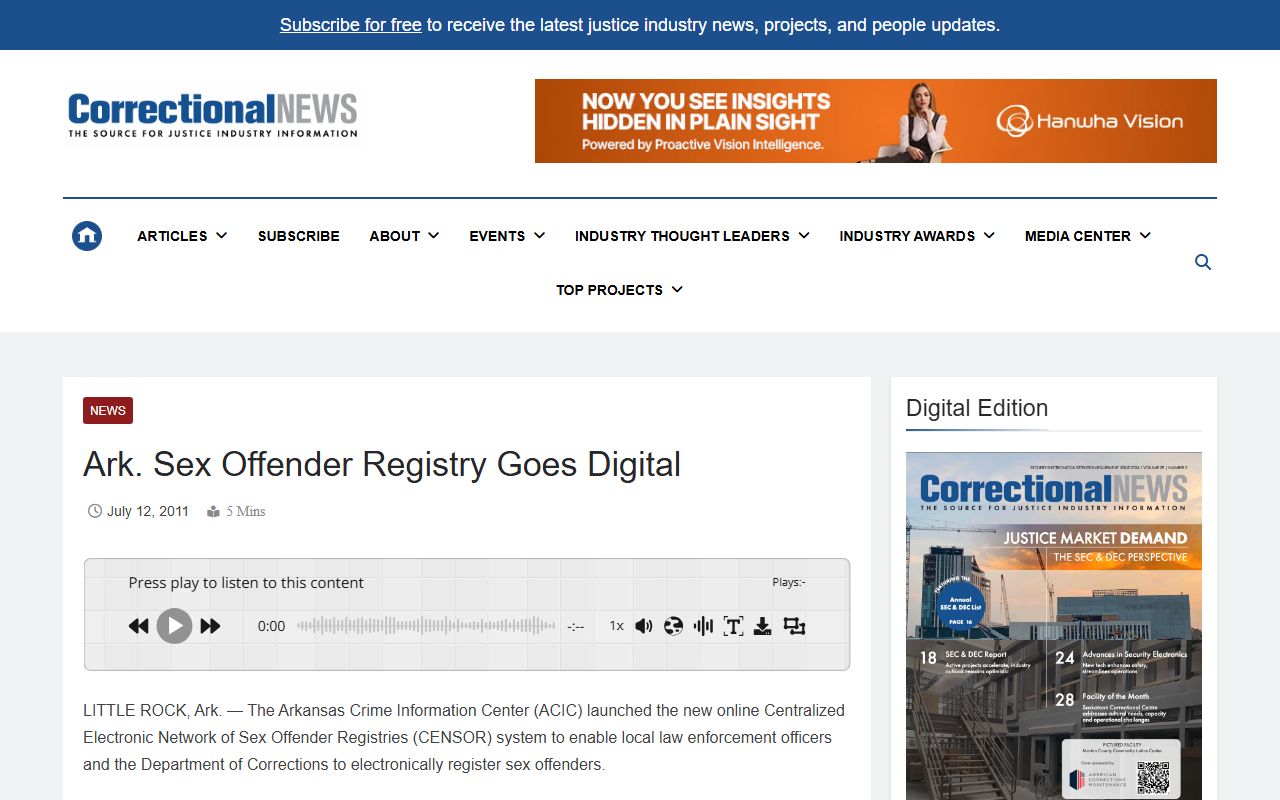Seek within the audio waveform track
This screenshot has width=1280, height=800.
[426, 626]
